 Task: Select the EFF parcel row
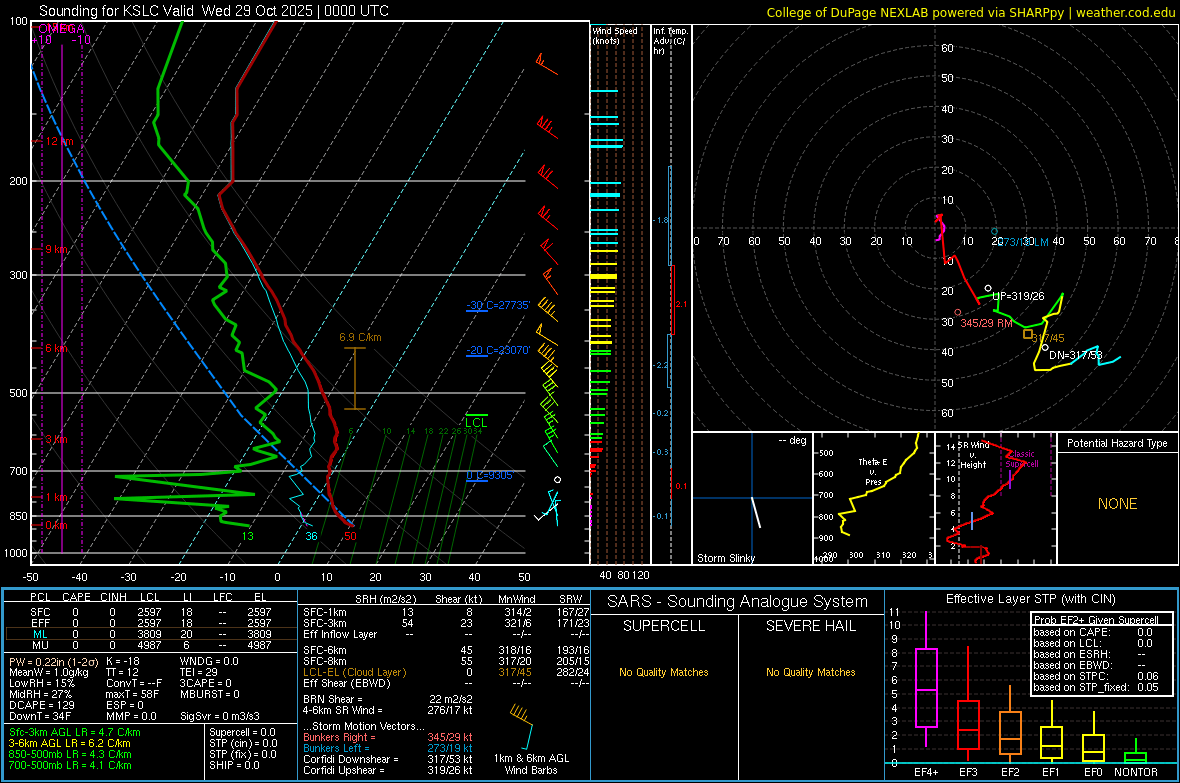[150, 623]
